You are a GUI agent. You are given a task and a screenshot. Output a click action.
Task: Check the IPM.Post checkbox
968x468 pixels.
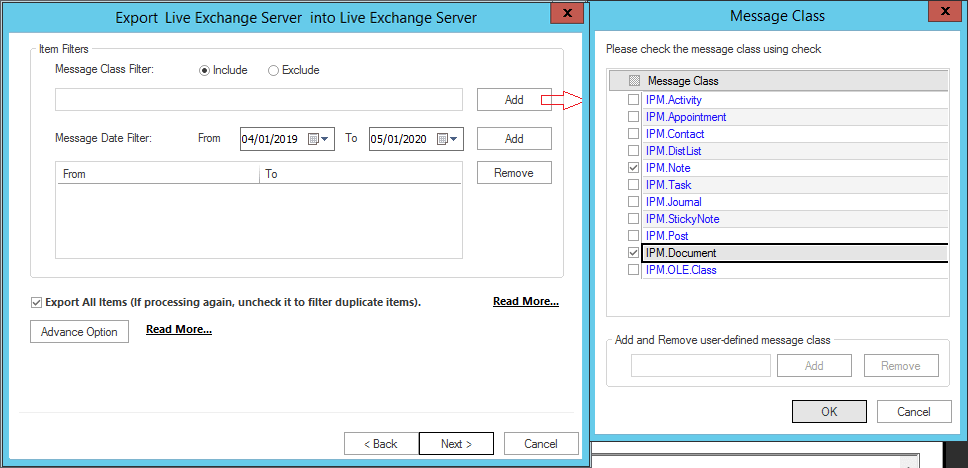633,235
